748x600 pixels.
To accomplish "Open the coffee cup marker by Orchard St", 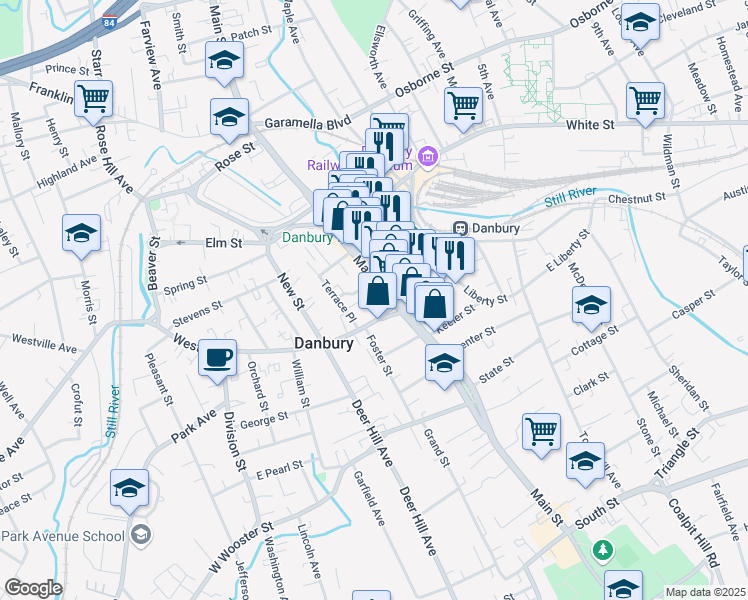I will click(x=217, y=361).
